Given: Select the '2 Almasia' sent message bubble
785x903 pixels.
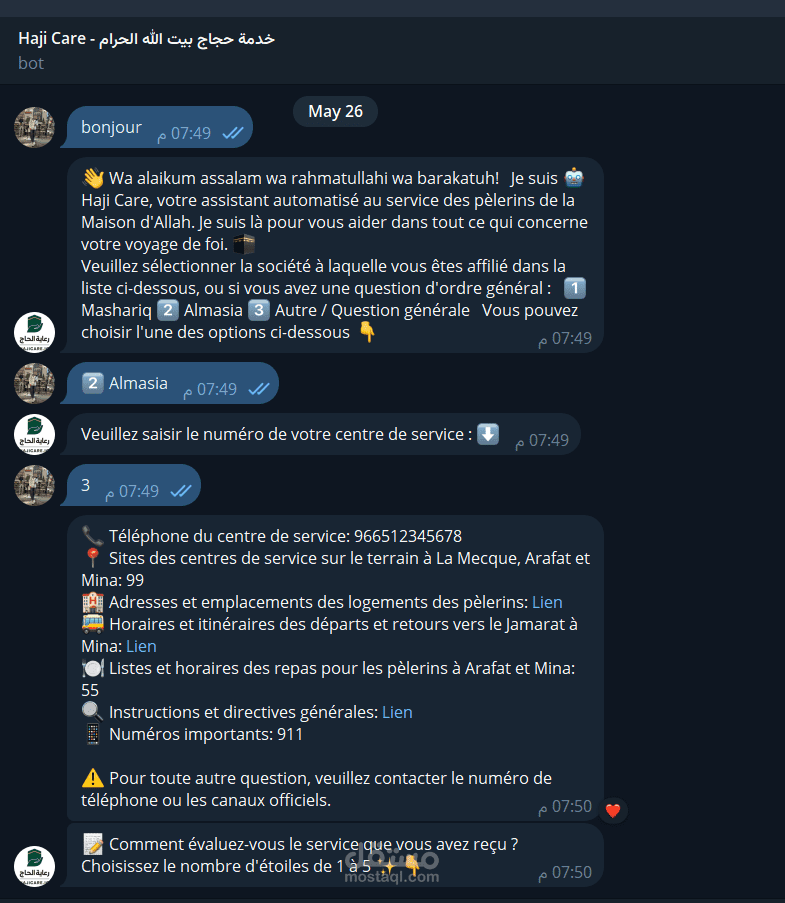Looking at the screenshot, I should [171, 383].
